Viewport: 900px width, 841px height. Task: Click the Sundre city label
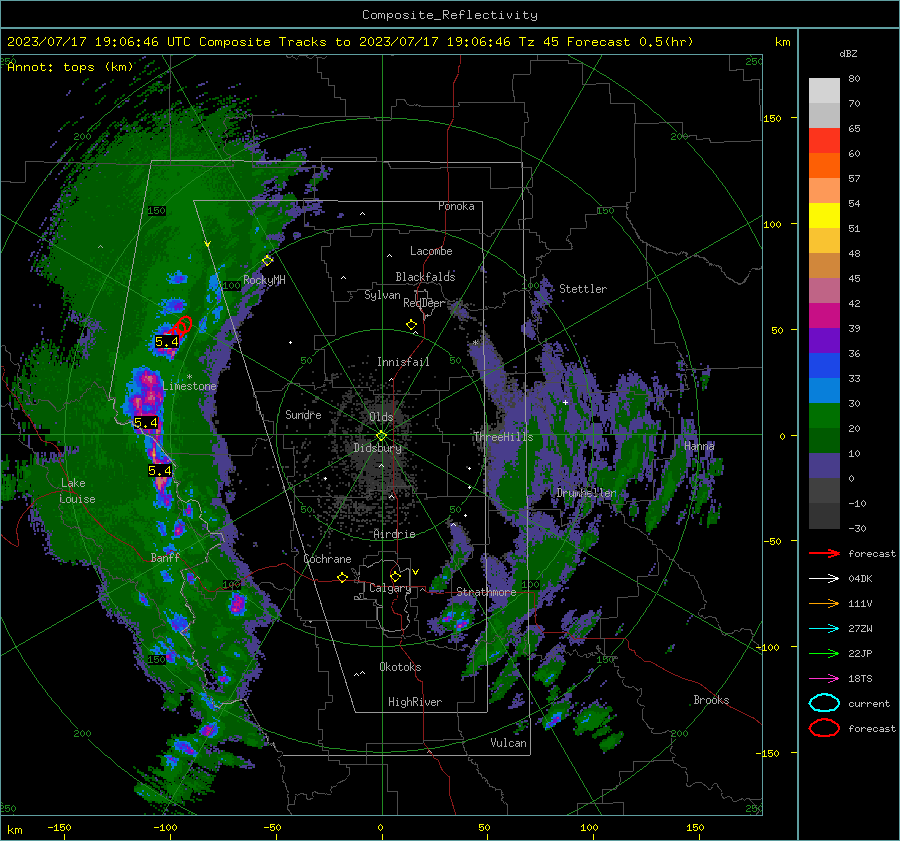303,414
